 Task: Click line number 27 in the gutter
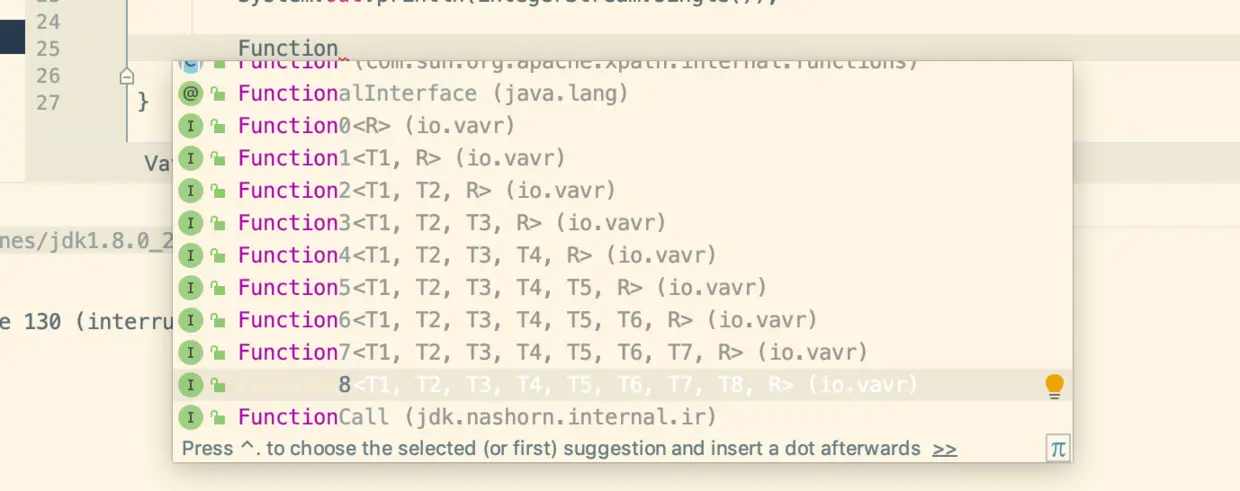(x=48, y=102)
